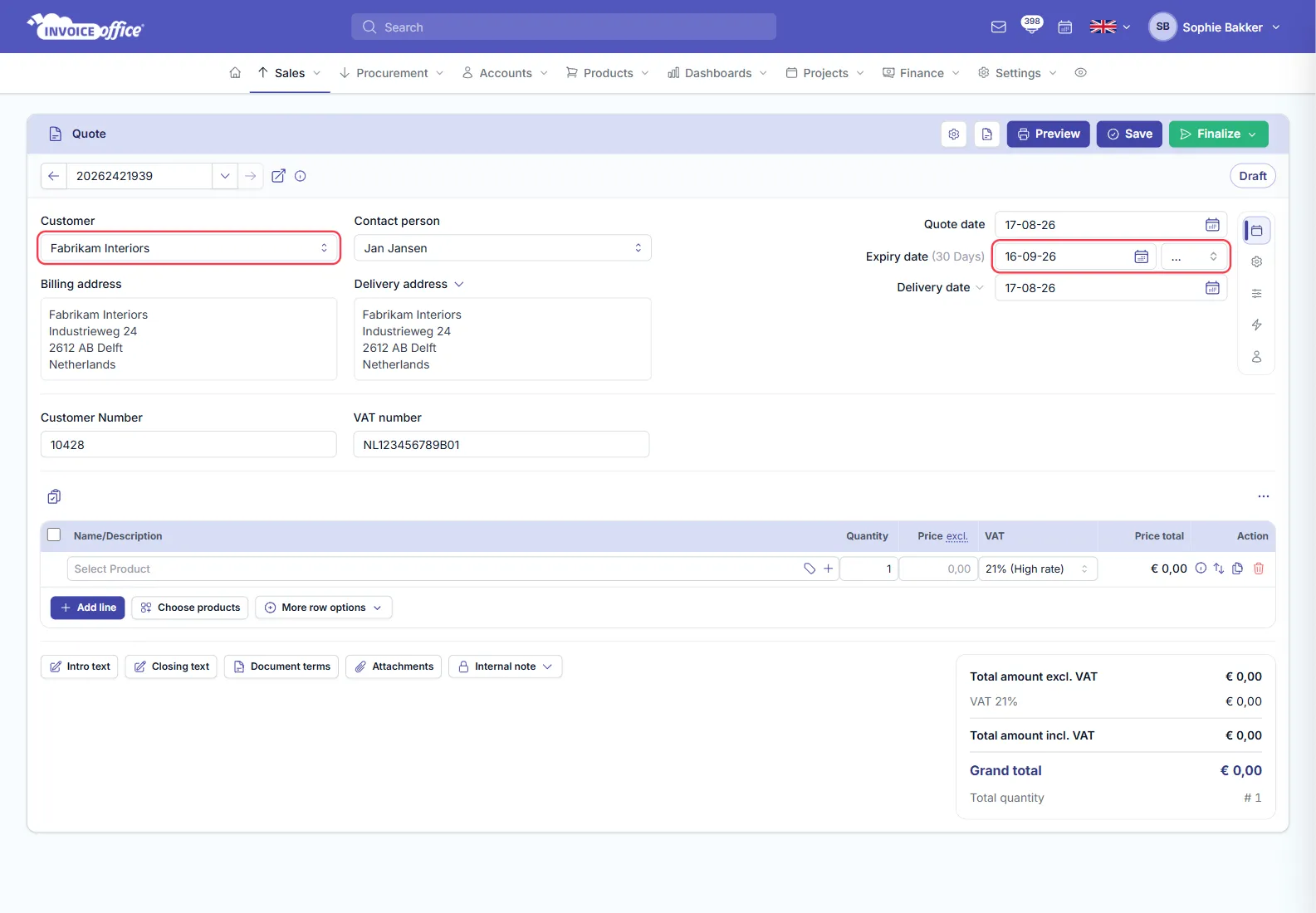Click the reorder line arrows icon
Viewport: 1316px width, 913px height.
[x=1219, y=569]
